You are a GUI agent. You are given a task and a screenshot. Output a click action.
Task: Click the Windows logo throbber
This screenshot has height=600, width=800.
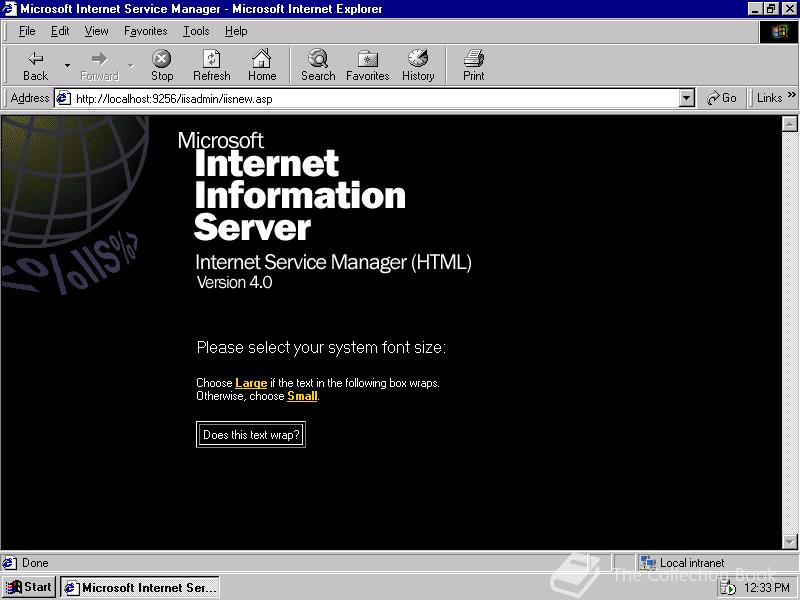click(779, 32)
